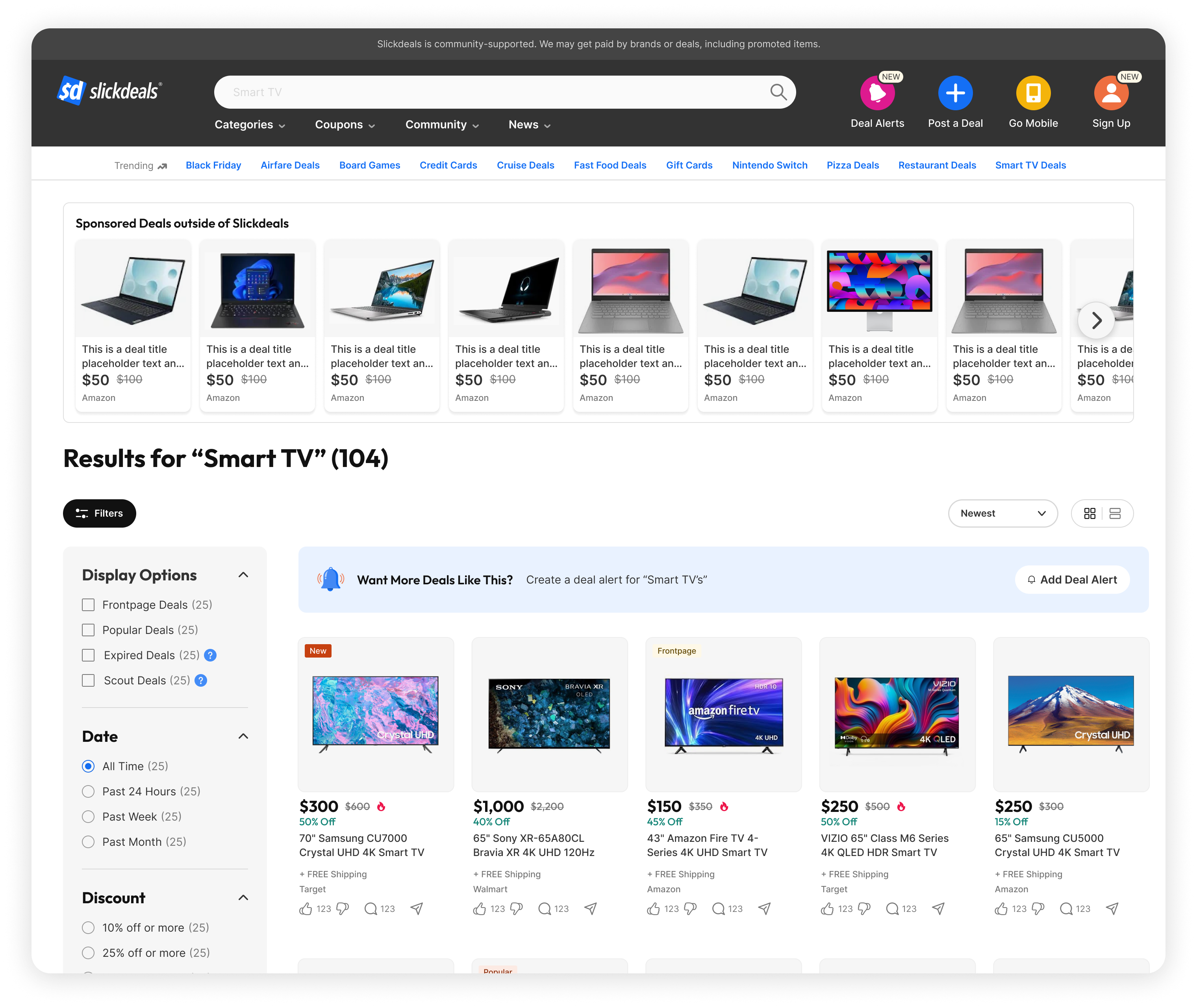Open Gift Cards trending link
The width and height of the screenshot is (1197, 1008).
pos(689,165)
